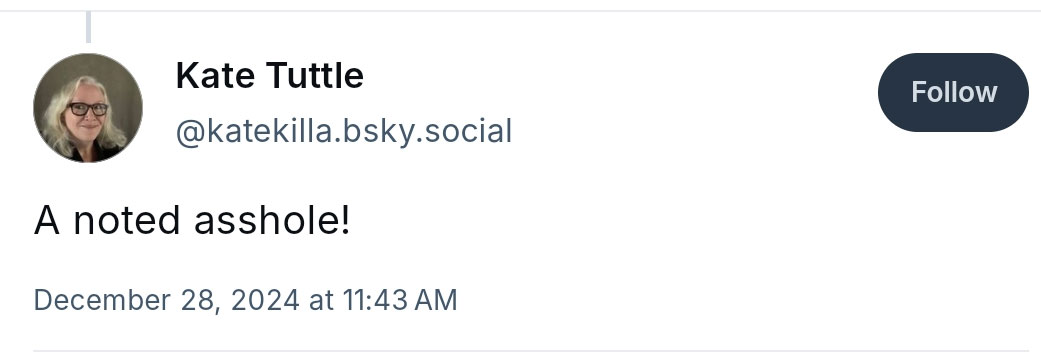Click the 11:43 AM time label
The image size is (1041, 363).
(400, 300)
